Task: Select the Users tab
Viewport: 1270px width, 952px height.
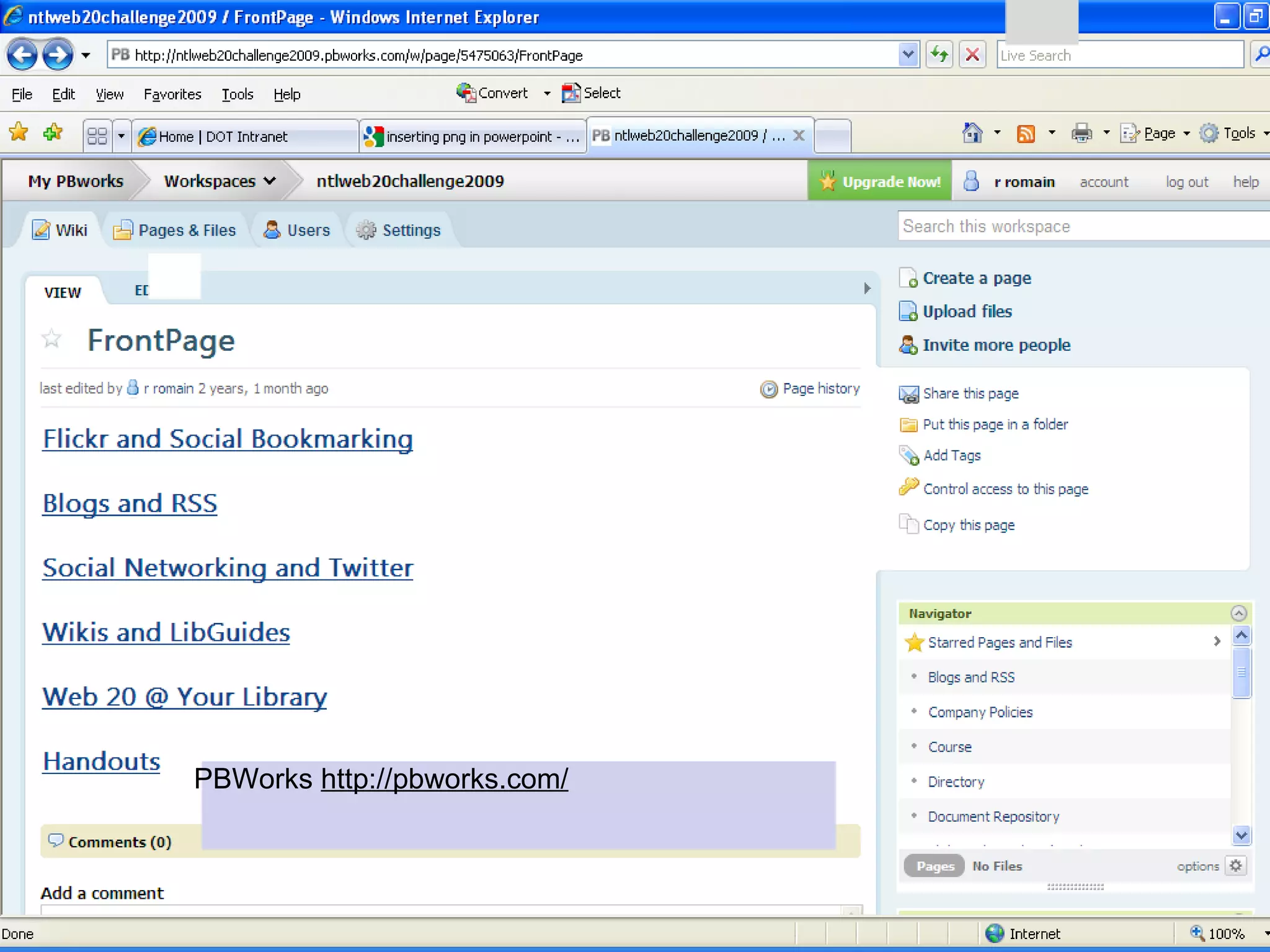Action: tap(297, 230)
